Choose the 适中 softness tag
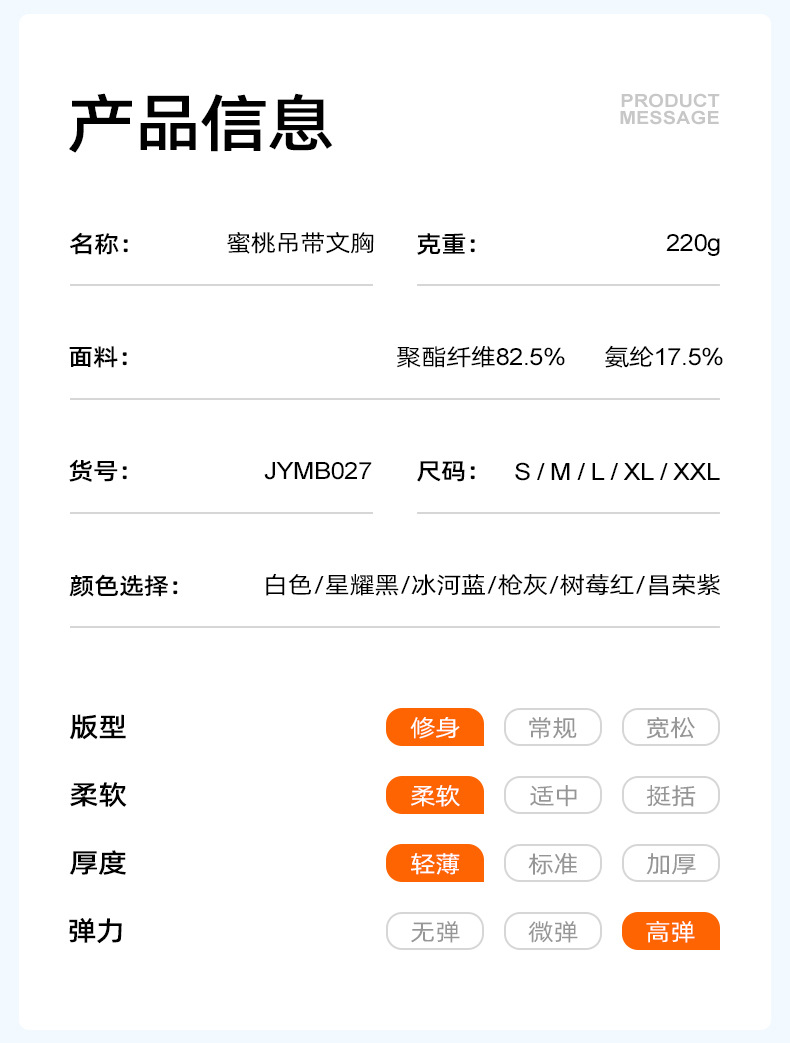 553,795
